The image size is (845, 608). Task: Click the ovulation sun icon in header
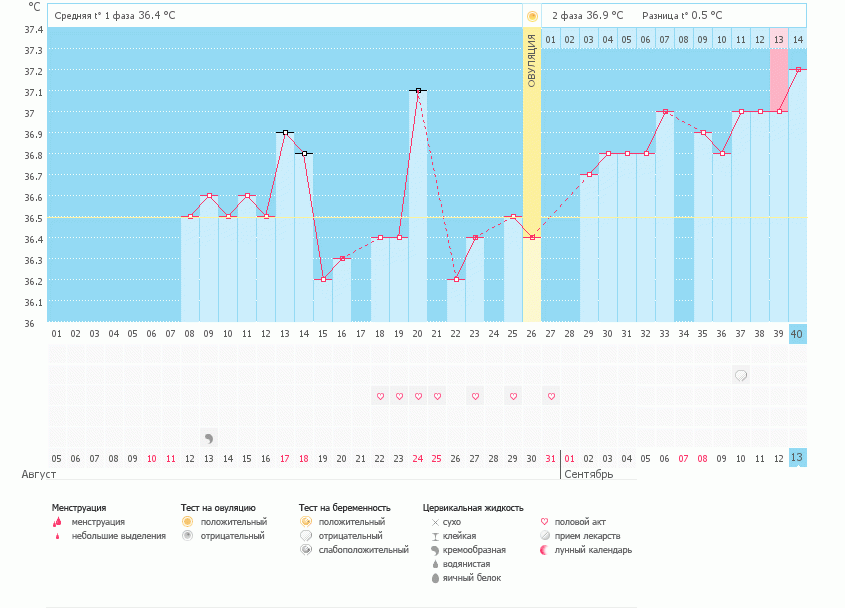[x=532, y=16]
